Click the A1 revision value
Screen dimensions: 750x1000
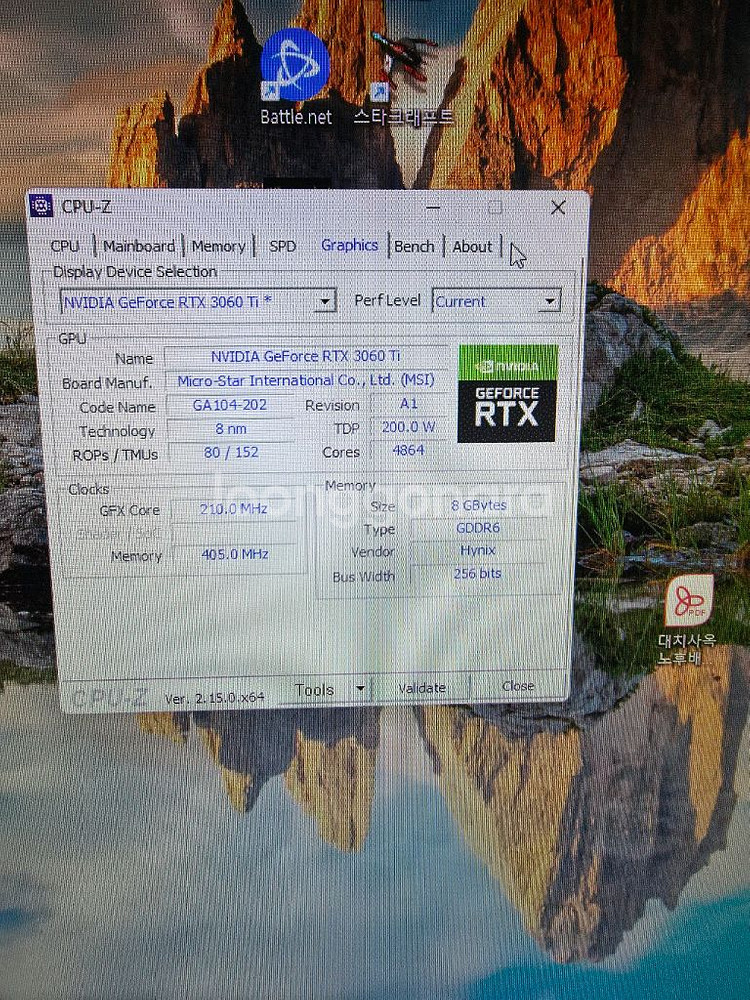(x=409, y=404)
